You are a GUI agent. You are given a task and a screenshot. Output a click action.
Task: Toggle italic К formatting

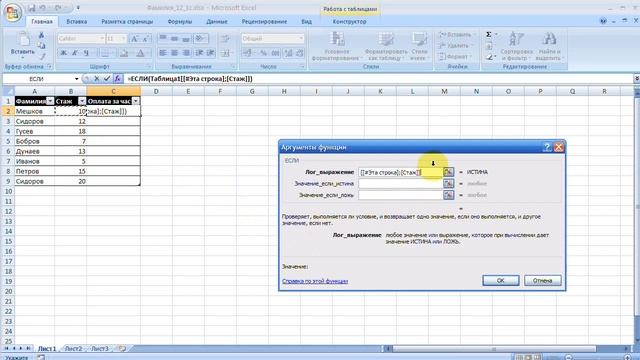point(75,53)
